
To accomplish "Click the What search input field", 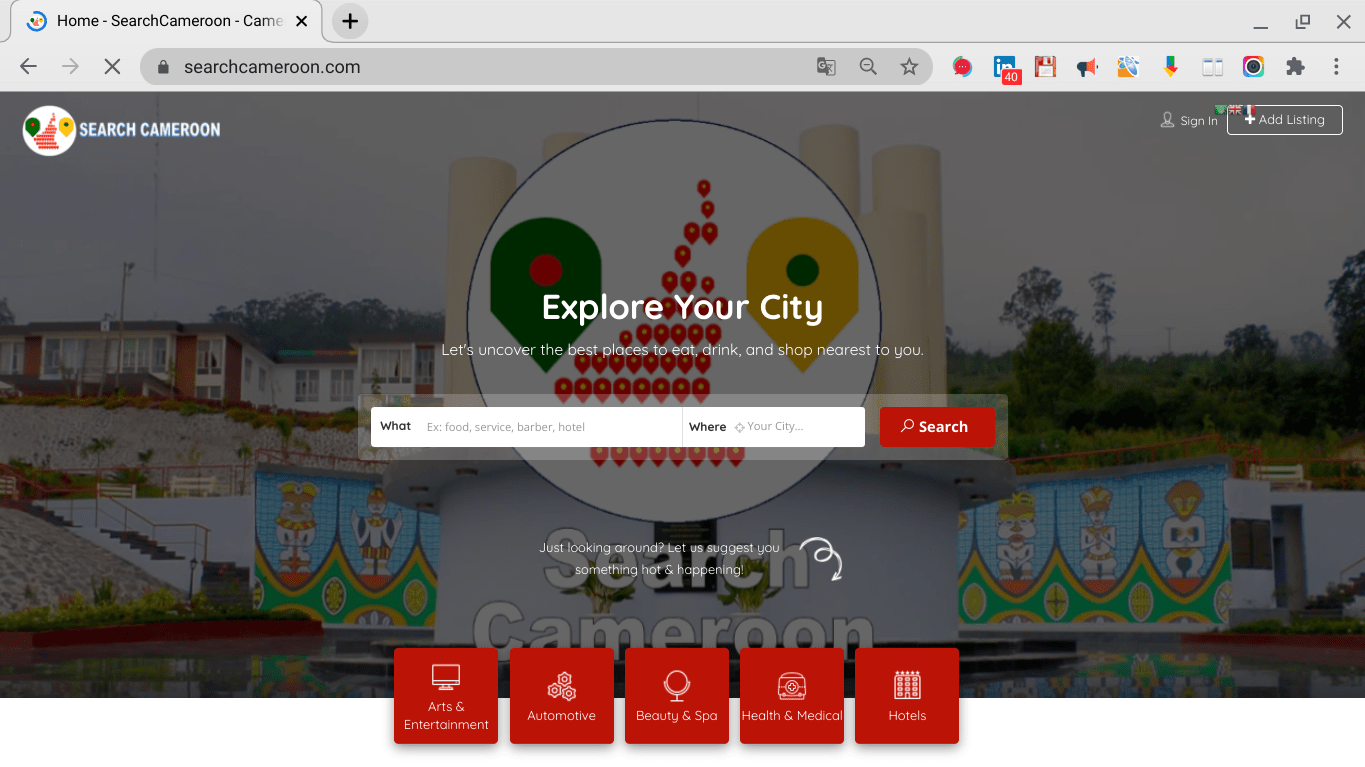I will click(x=526, y=427).
